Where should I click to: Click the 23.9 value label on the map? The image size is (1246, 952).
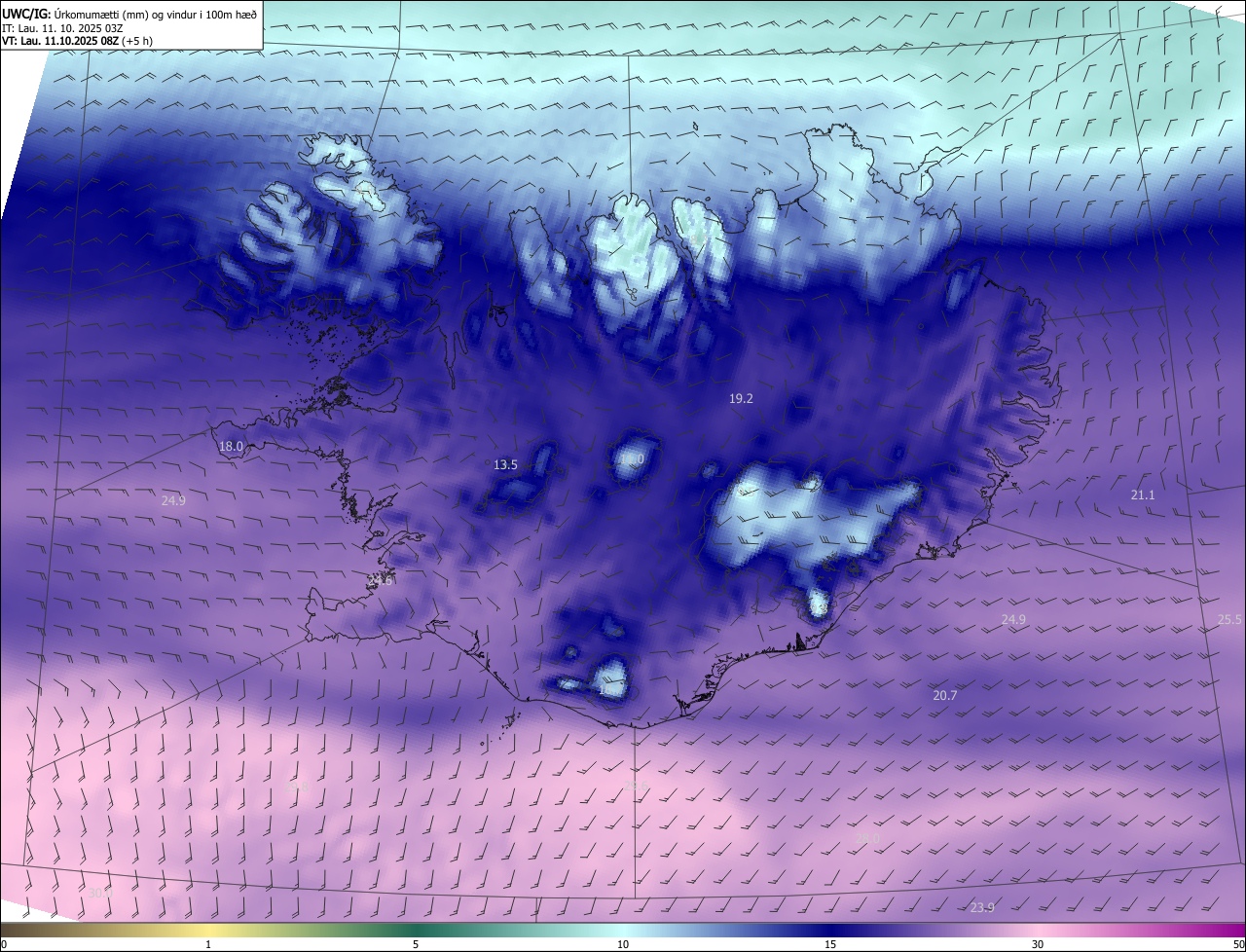pos(982,908)
